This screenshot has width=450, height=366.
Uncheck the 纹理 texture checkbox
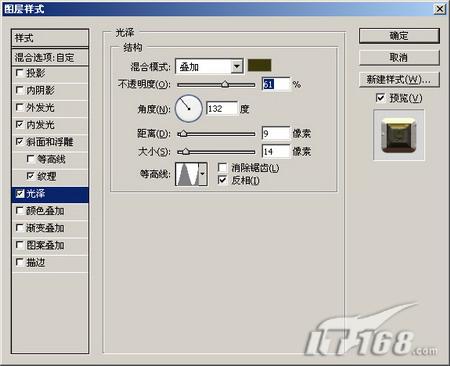click(30, 176)
